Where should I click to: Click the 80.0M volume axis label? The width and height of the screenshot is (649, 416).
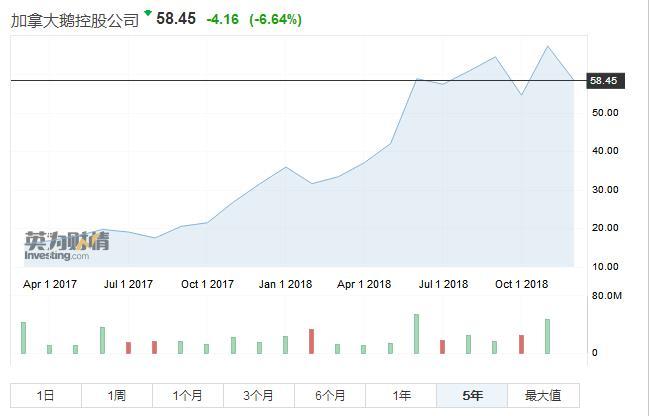point(607,297)
